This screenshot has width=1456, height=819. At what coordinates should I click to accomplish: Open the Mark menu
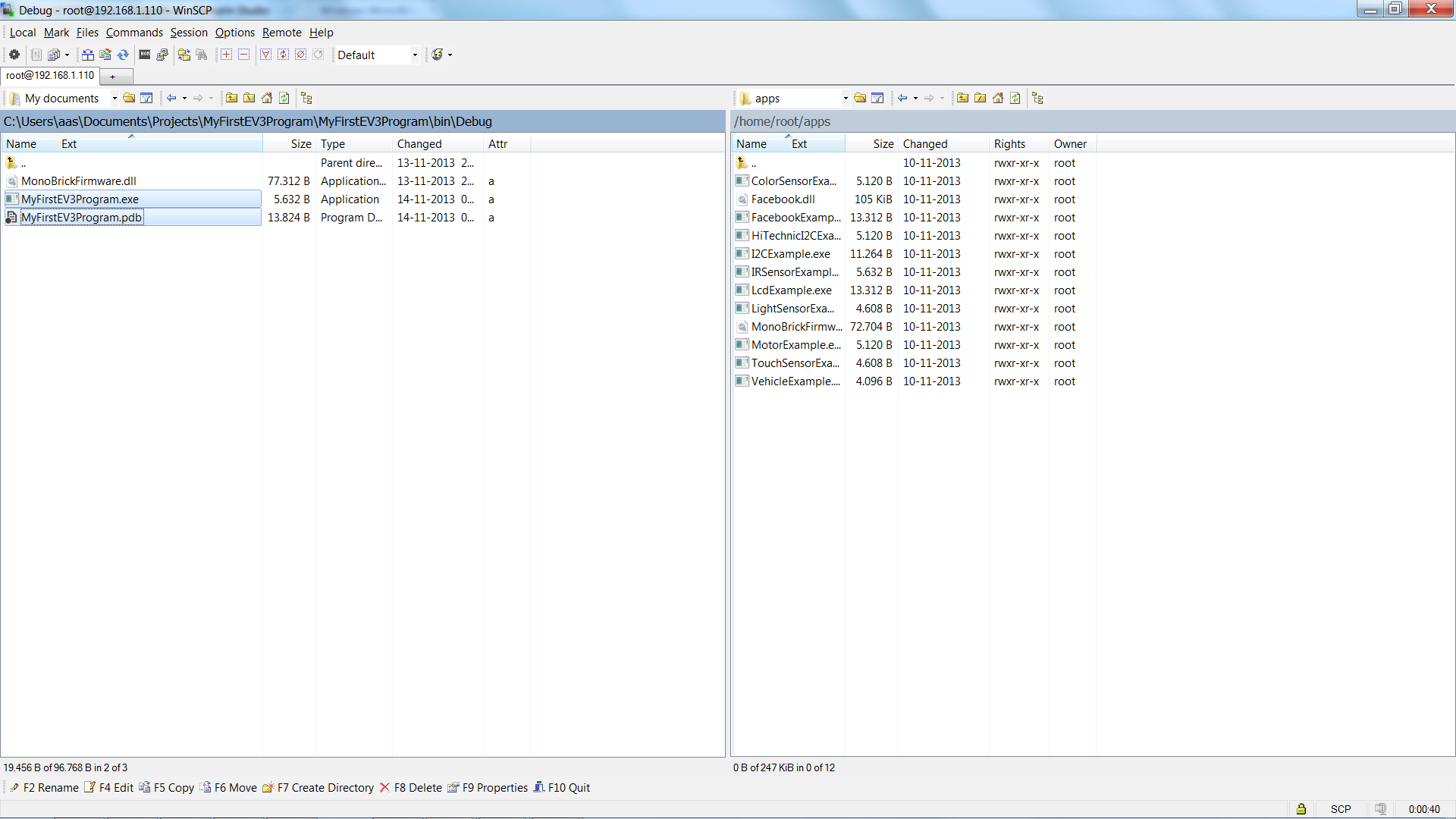56,33
